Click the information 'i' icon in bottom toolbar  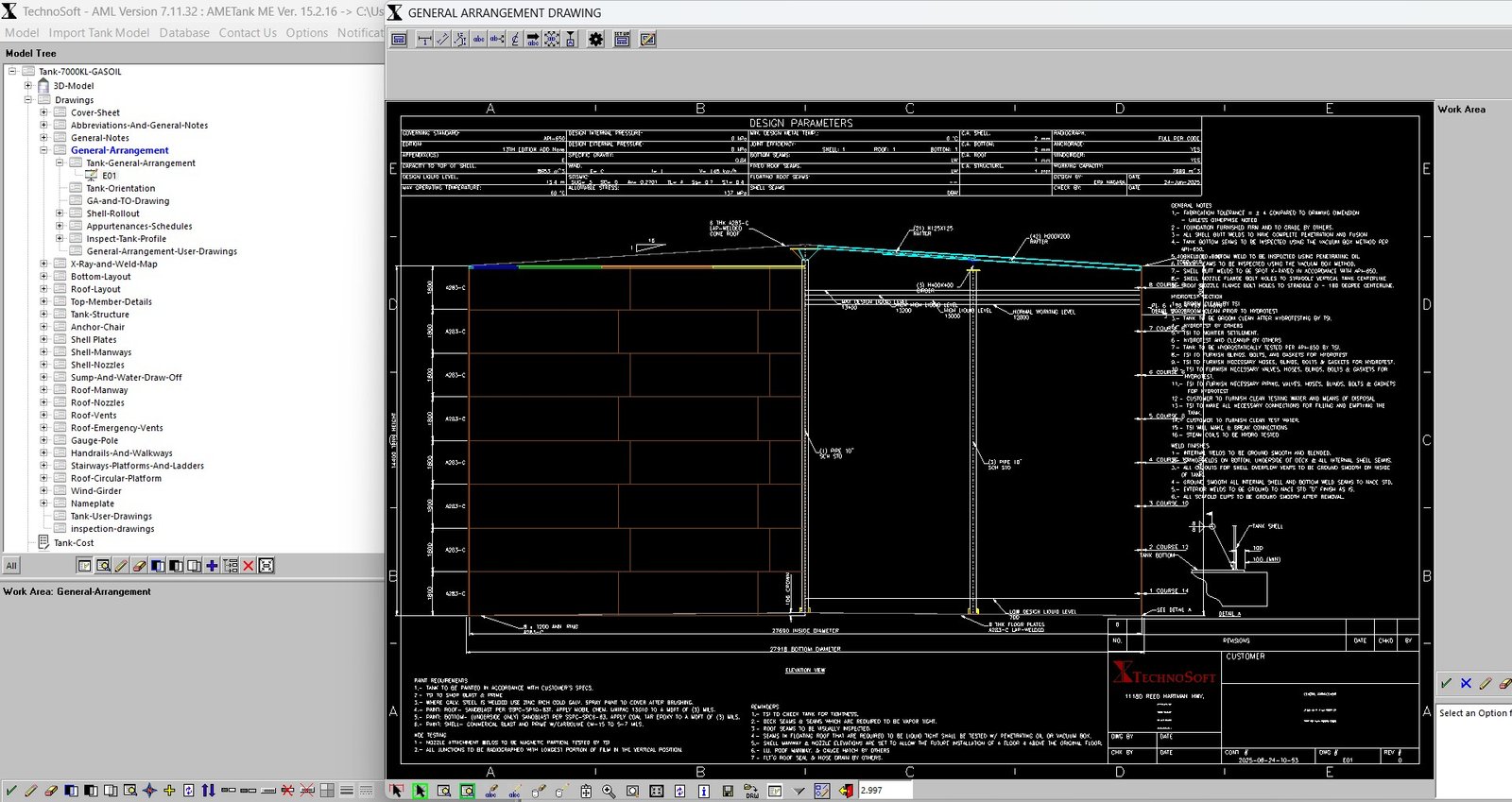(x=704, y=791)
